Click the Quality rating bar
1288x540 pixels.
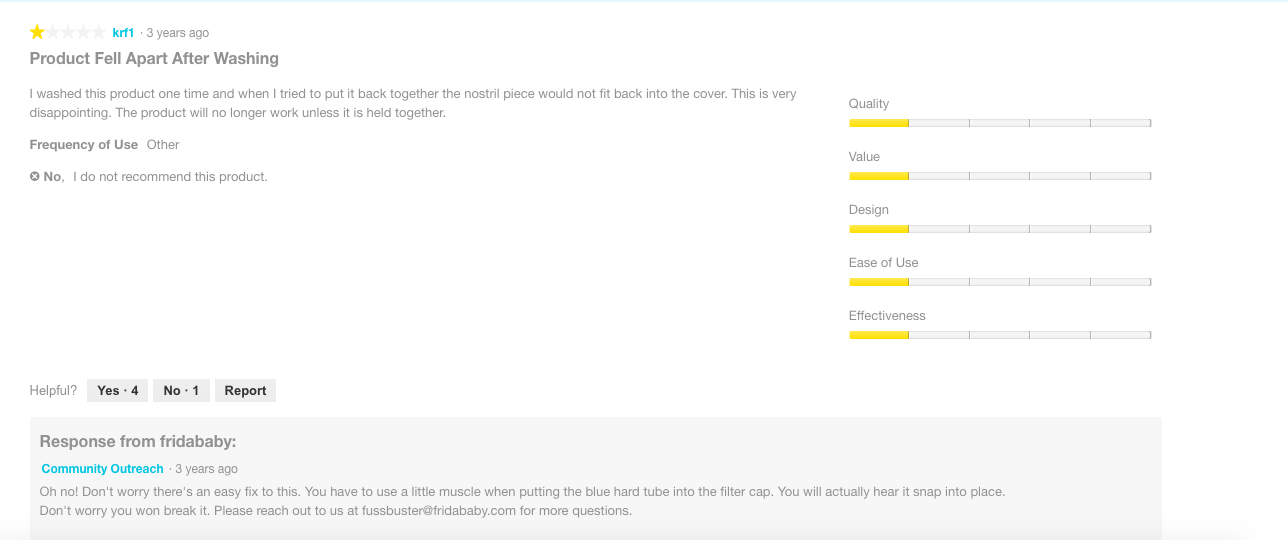999,123
